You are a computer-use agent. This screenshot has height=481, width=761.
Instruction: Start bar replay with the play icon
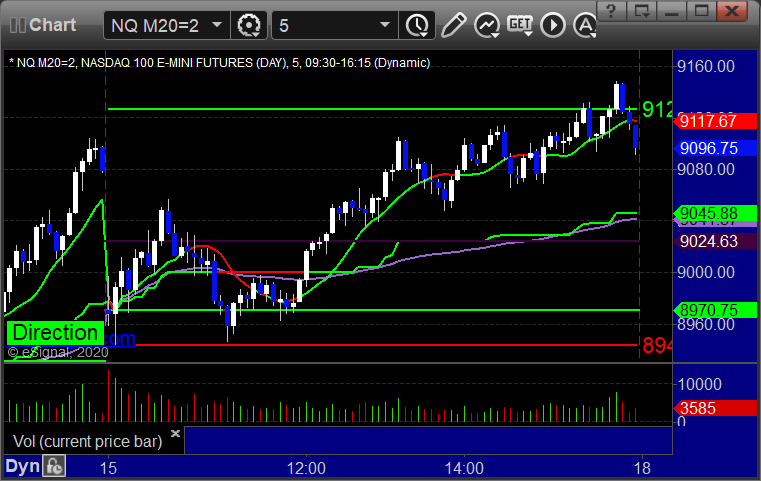click(553, 25)
